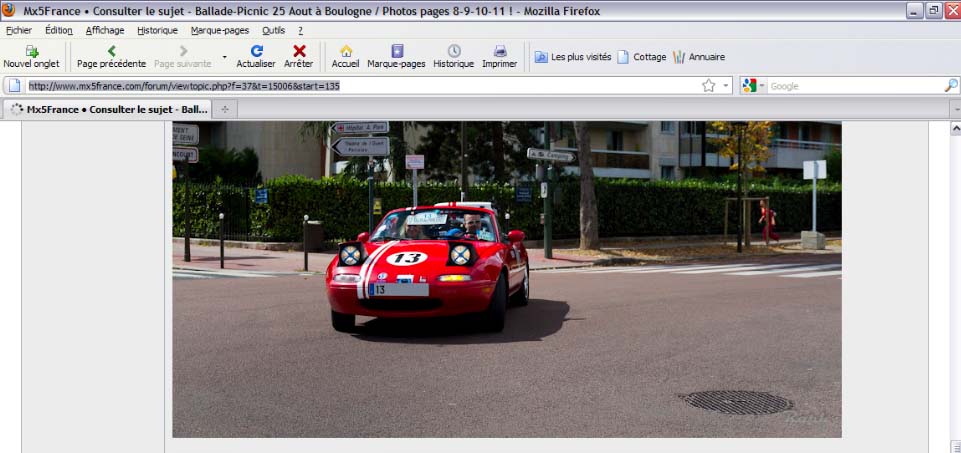Viewport: 961px width, 453px height.
Task: Open the Fichier menu
Action: pyautogui.click(x=19, y=30)
